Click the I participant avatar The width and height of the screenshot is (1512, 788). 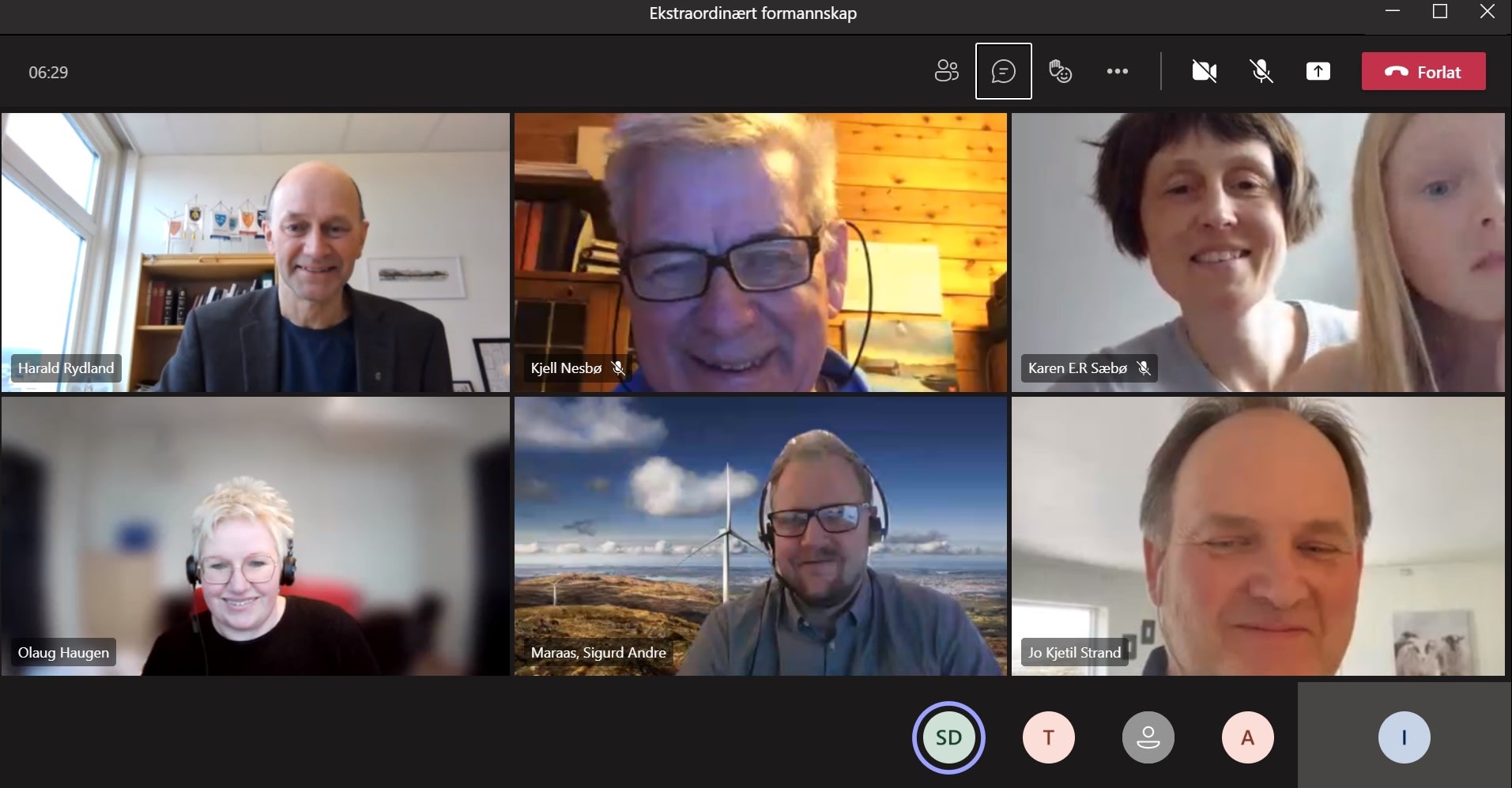pyautogui.click(x=1404, y=737)
